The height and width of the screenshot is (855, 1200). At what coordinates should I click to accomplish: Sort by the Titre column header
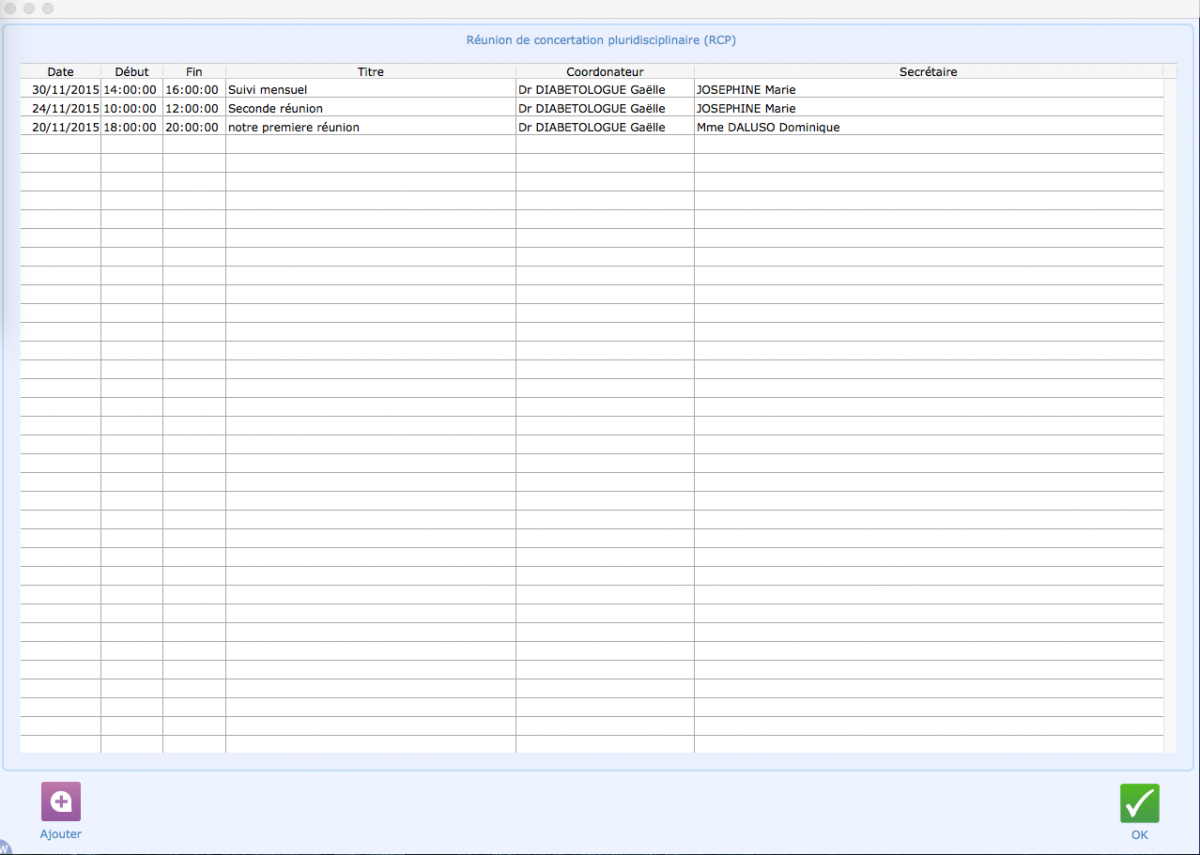tap(371, 72)
